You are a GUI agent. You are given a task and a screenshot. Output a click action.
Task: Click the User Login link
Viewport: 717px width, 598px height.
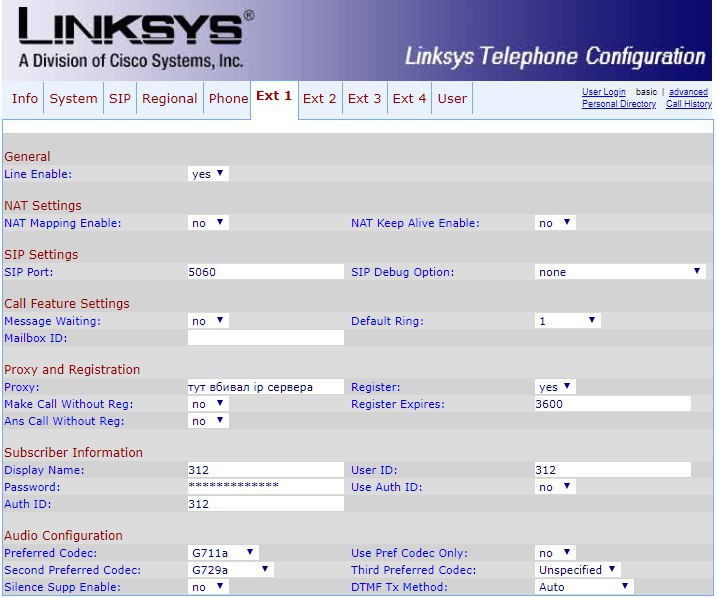point(604,92)
